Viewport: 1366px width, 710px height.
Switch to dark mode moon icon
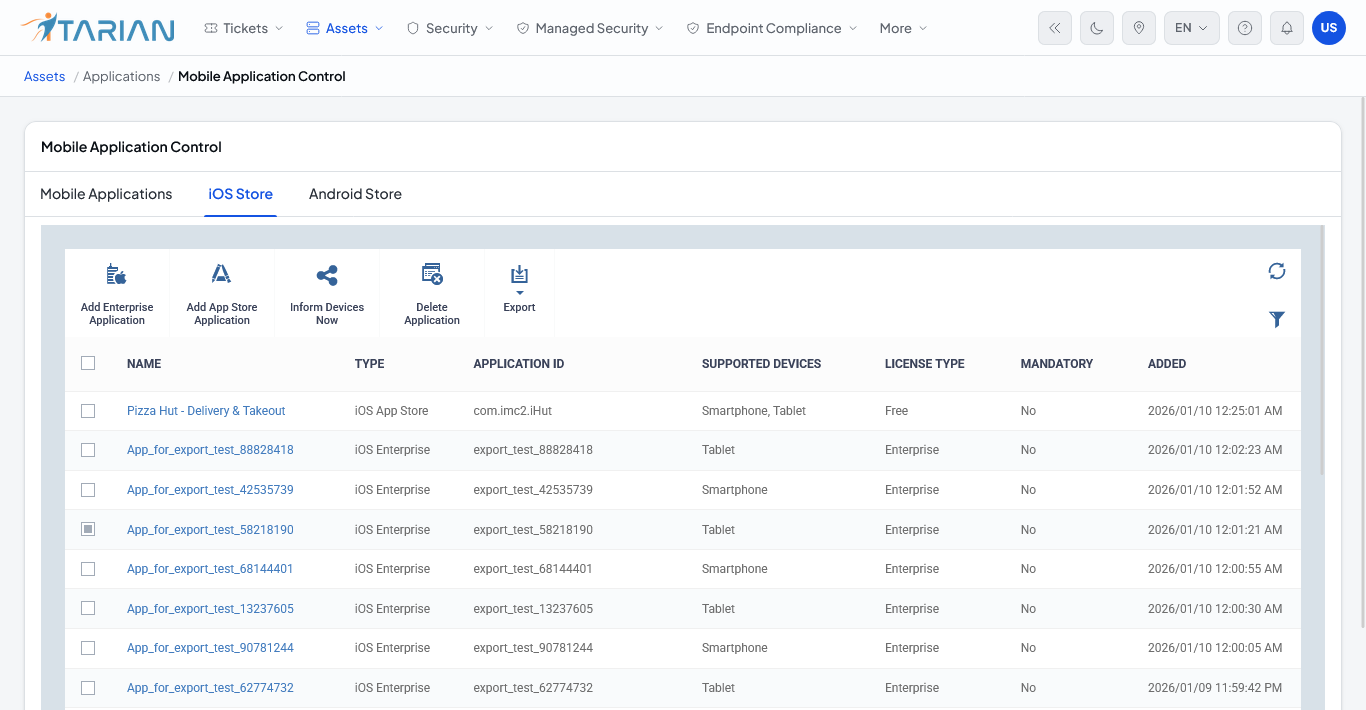[x=1096, y=28]
